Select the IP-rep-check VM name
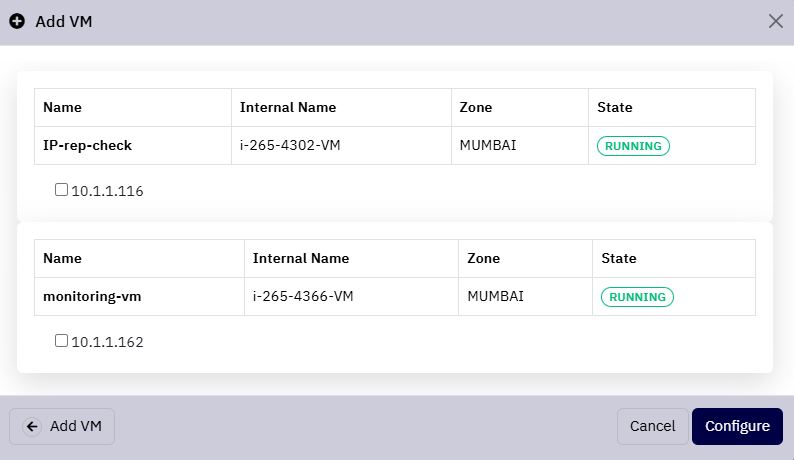This screenshot has width=794, height=460. (87, 145)
